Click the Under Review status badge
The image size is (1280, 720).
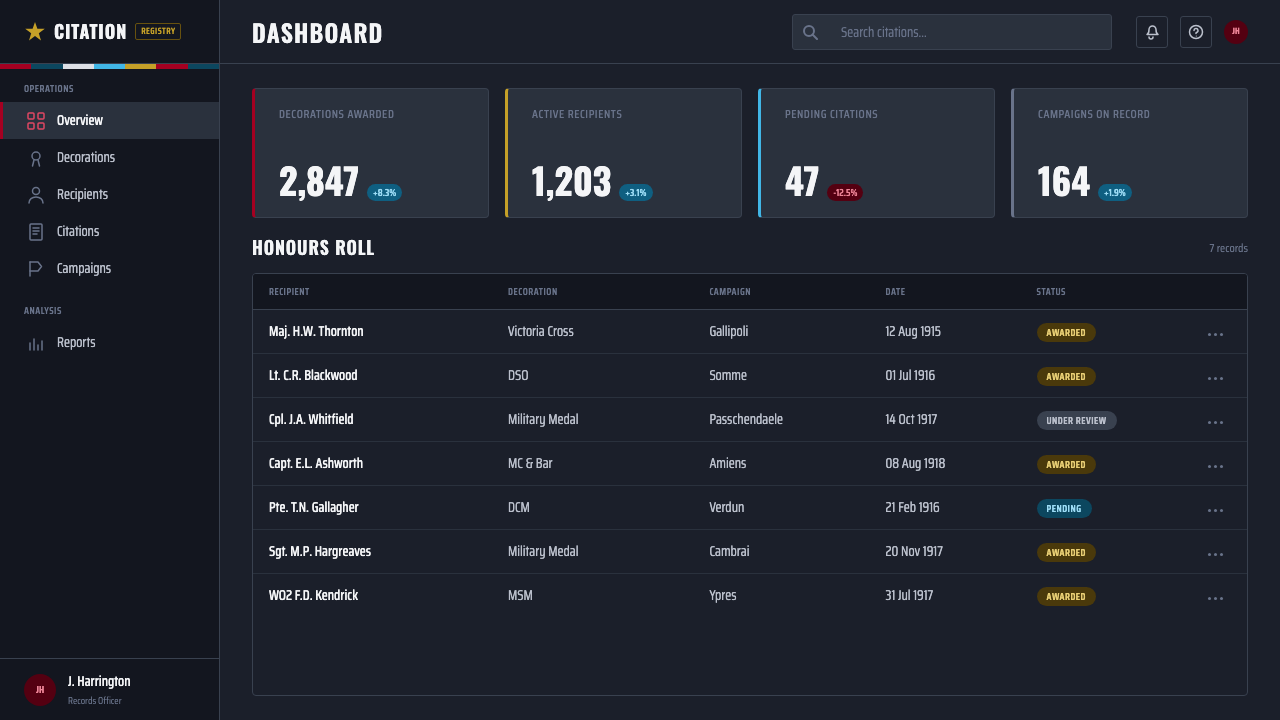[1076, 421]
